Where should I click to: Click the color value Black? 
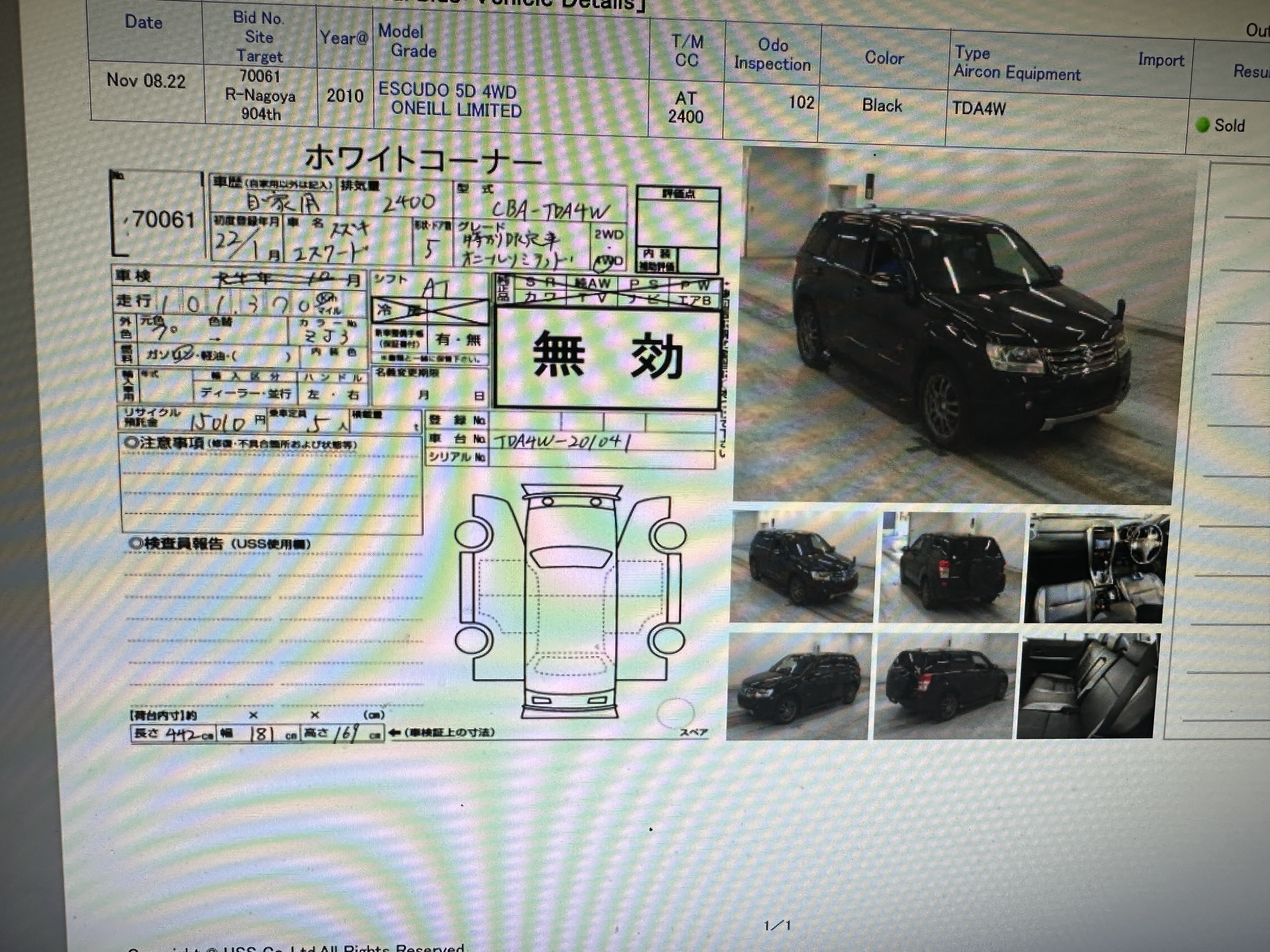point(882,105)
